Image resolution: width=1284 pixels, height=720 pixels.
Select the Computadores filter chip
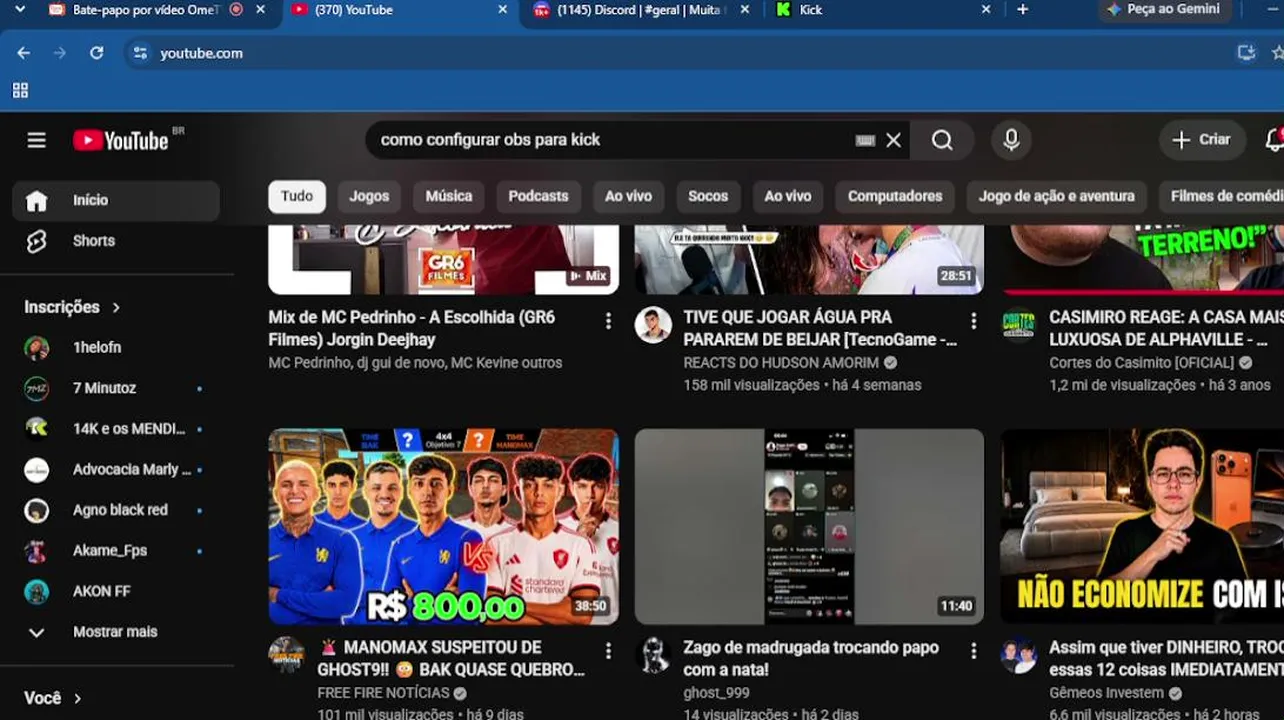coord(895,196)
